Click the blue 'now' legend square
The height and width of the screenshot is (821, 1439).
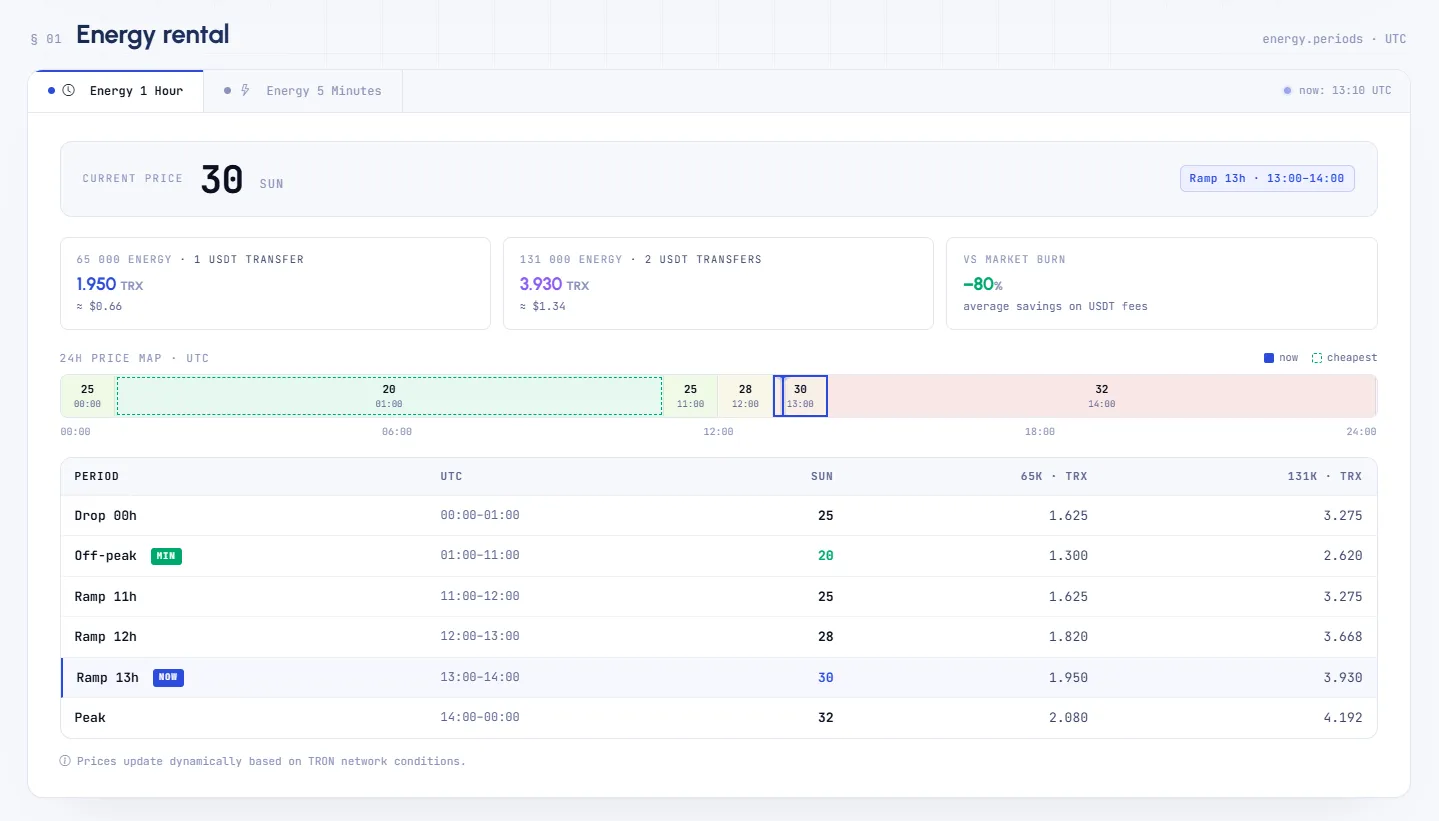point(1269,358)
